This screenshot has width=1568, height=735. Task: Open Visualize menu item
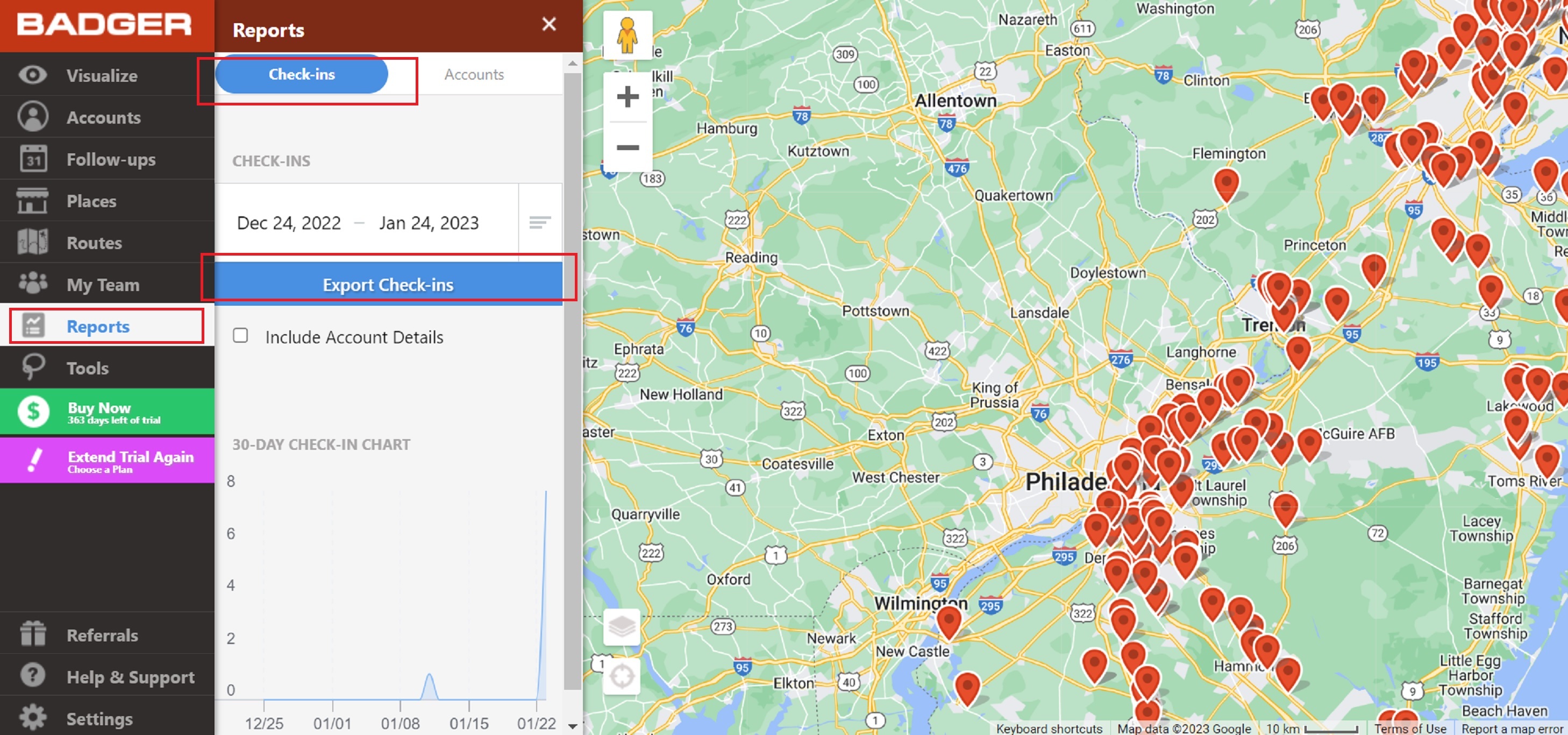107,75
